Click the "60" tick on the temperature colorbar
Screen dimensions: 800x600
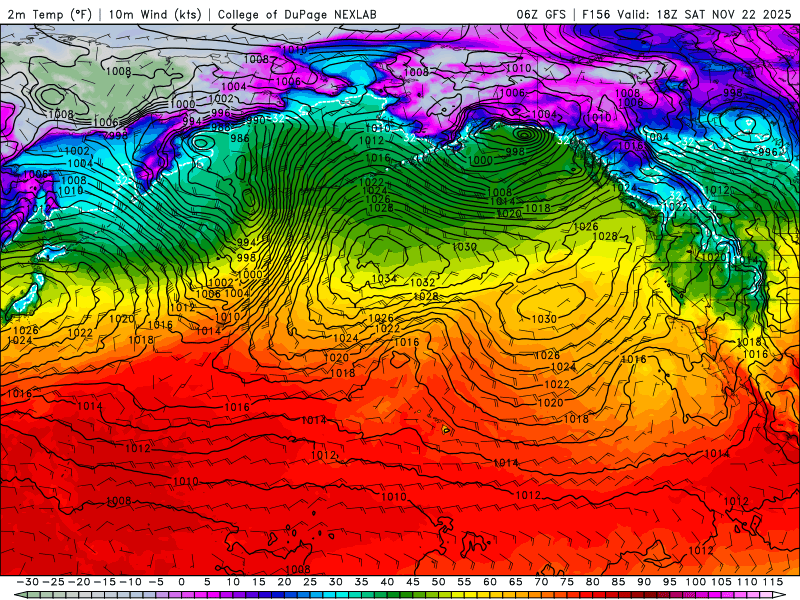click(490, 582)
